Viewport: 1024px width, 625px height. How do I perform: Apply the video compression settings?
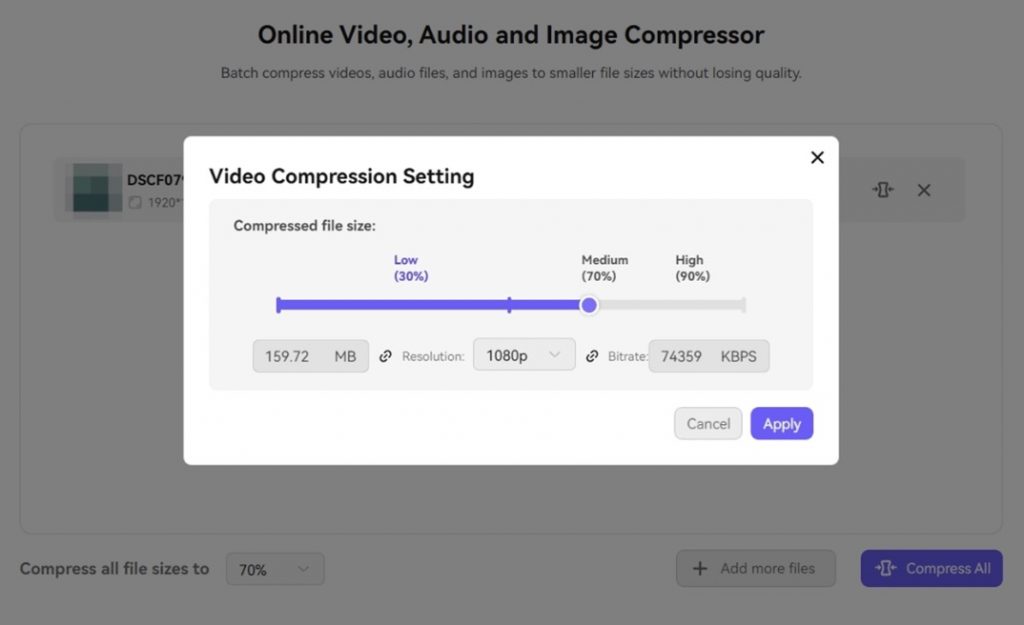point(781,424)
